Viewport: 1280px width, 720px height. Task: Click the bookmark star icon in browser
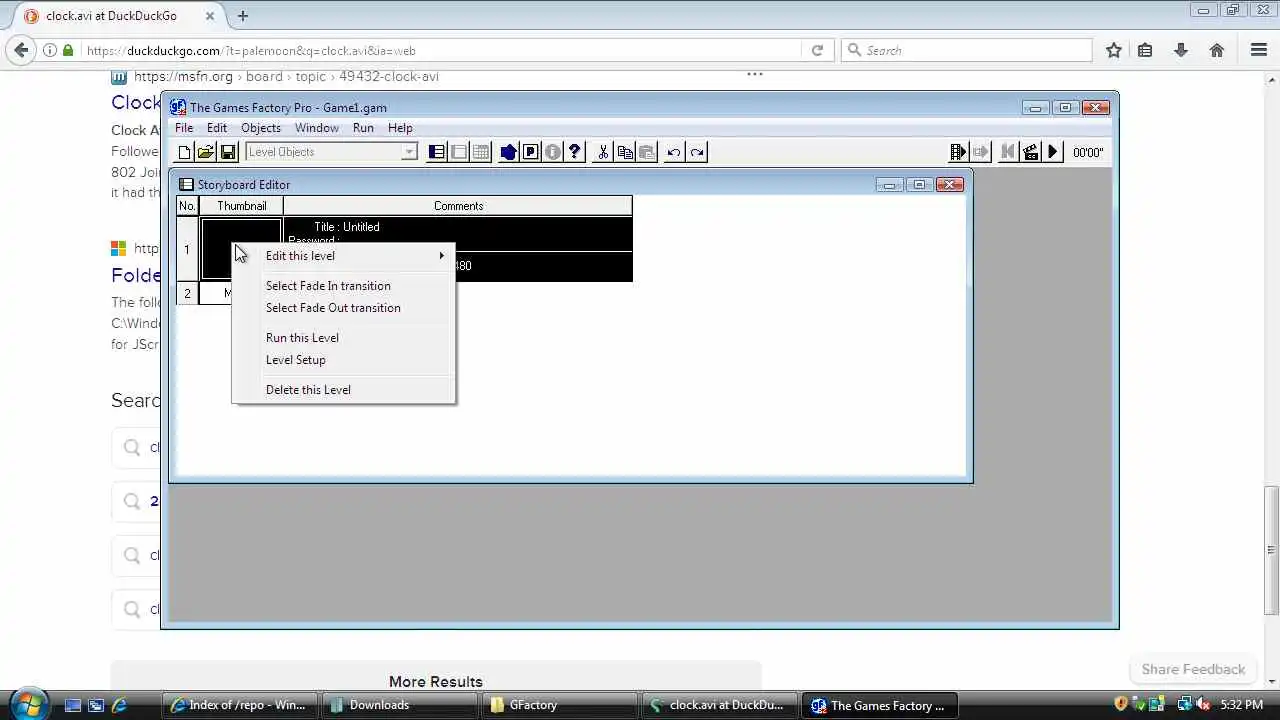tap(1114, 50)
